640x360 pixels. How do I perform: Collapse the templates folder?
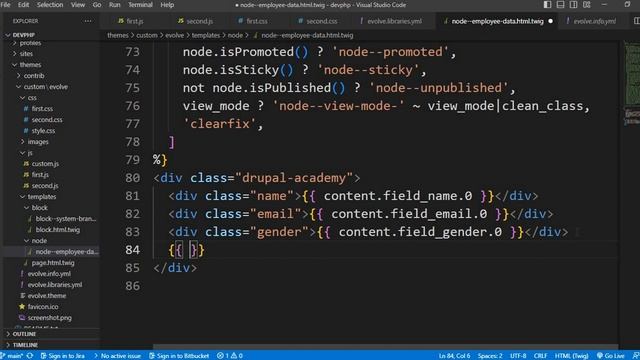[x=42, y=197]
